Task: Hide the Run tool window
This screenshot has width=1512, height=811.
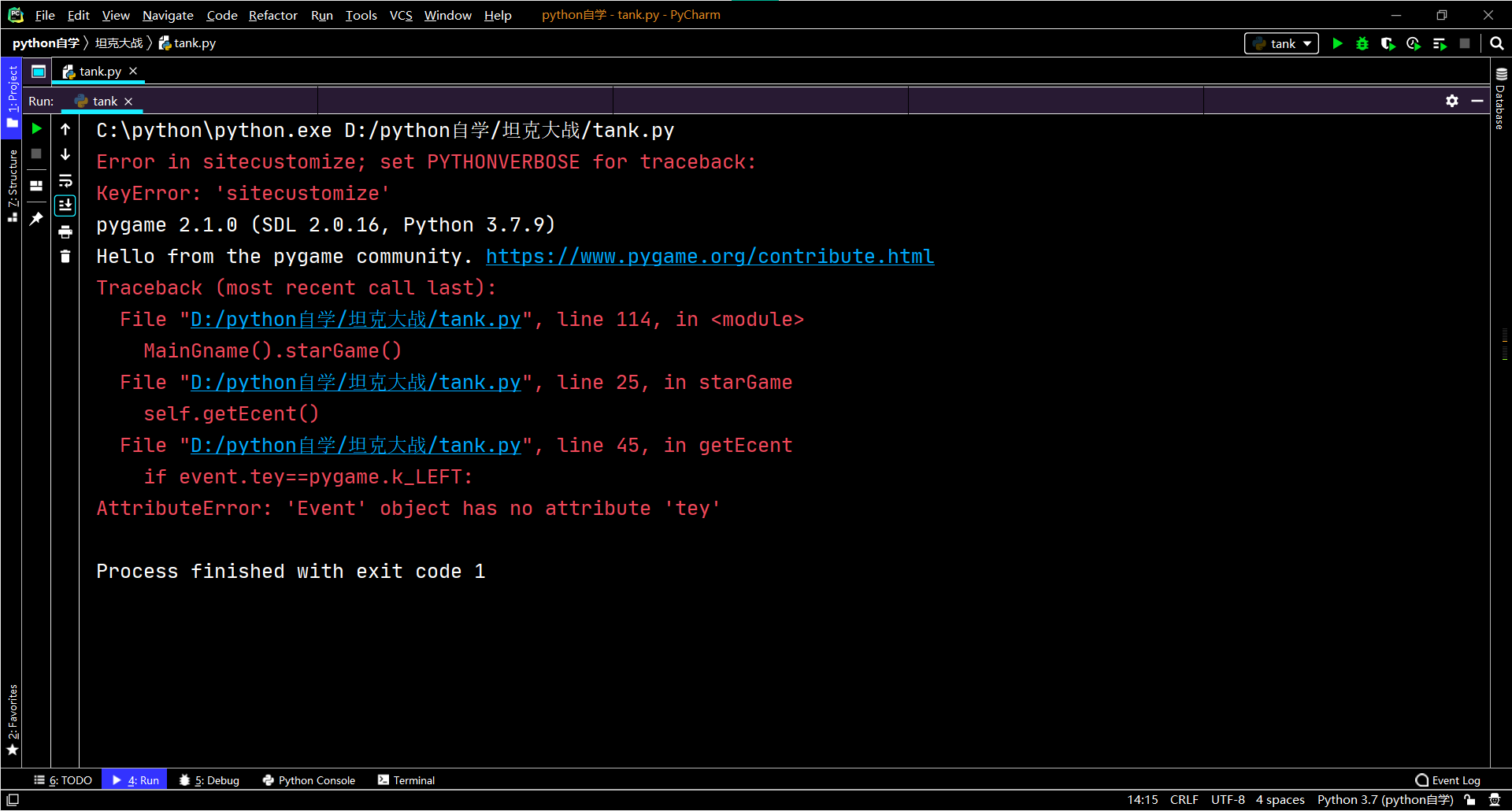Action: click(x=1477, y=101)
